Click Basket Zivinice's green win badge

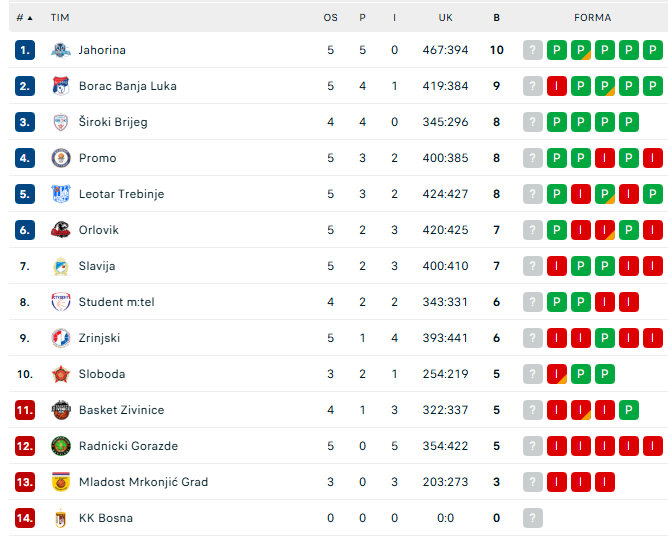click(629, 410)
